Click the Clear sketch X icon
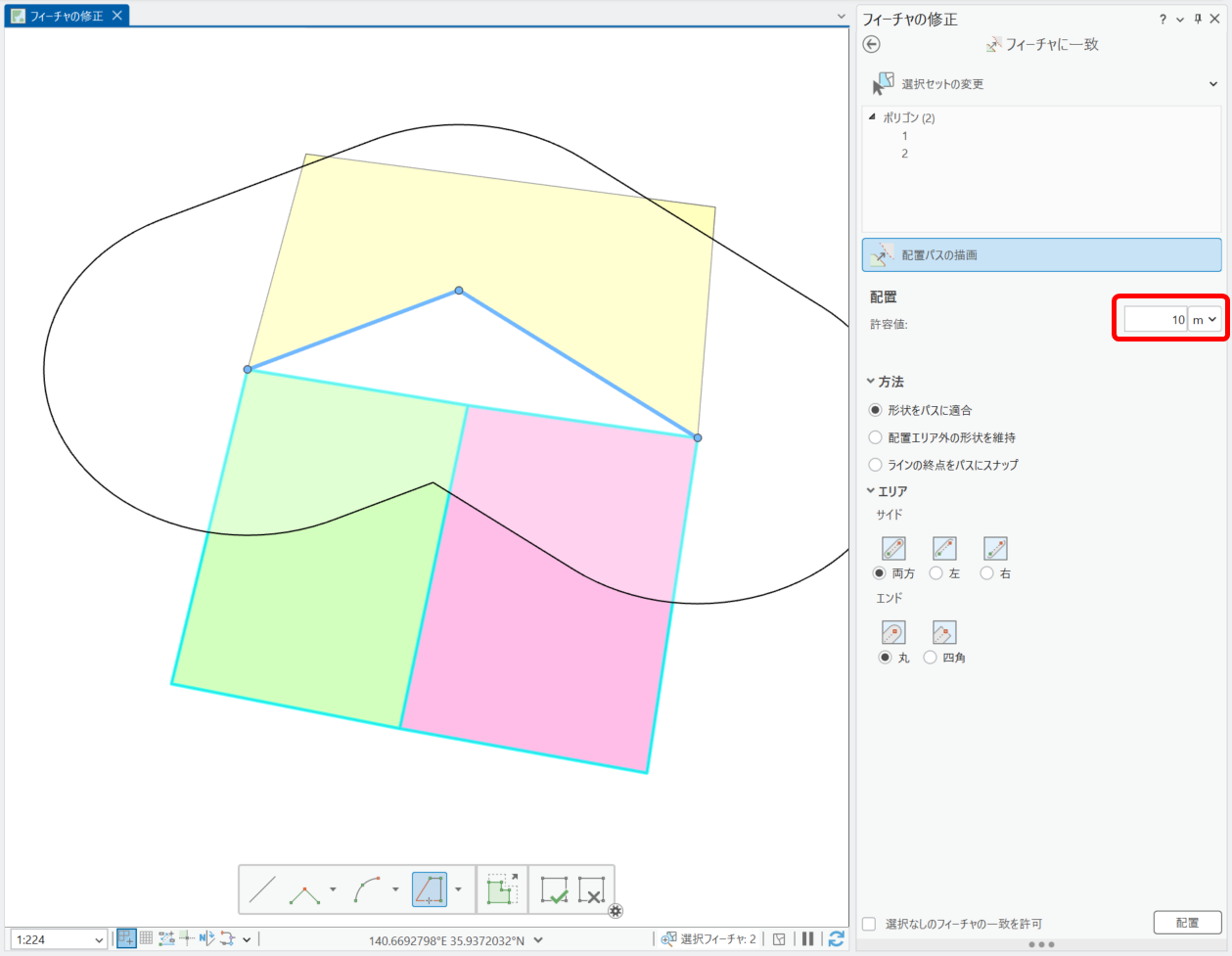 coord(591,890)
